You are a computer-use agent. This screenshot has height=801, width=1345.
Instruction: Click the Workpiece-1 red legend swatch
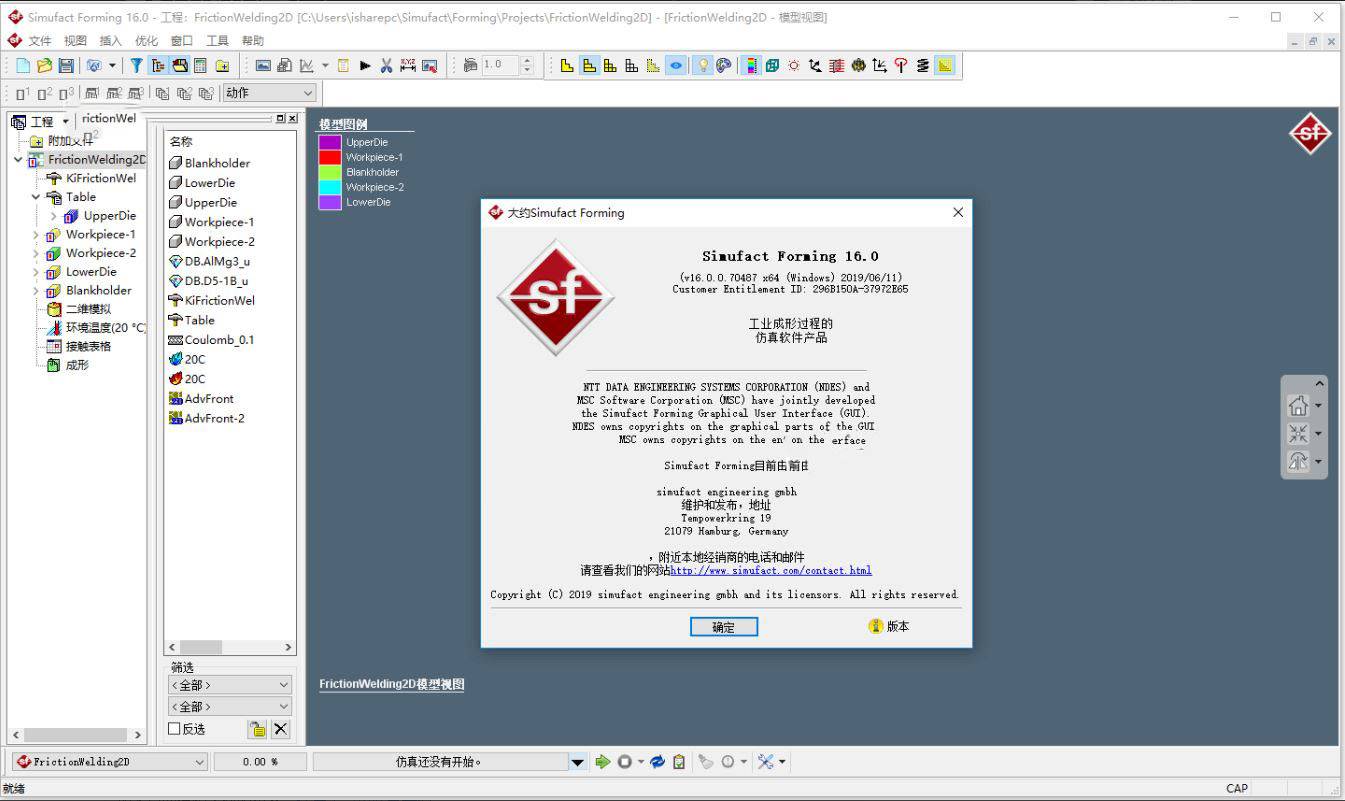point(330,157)
